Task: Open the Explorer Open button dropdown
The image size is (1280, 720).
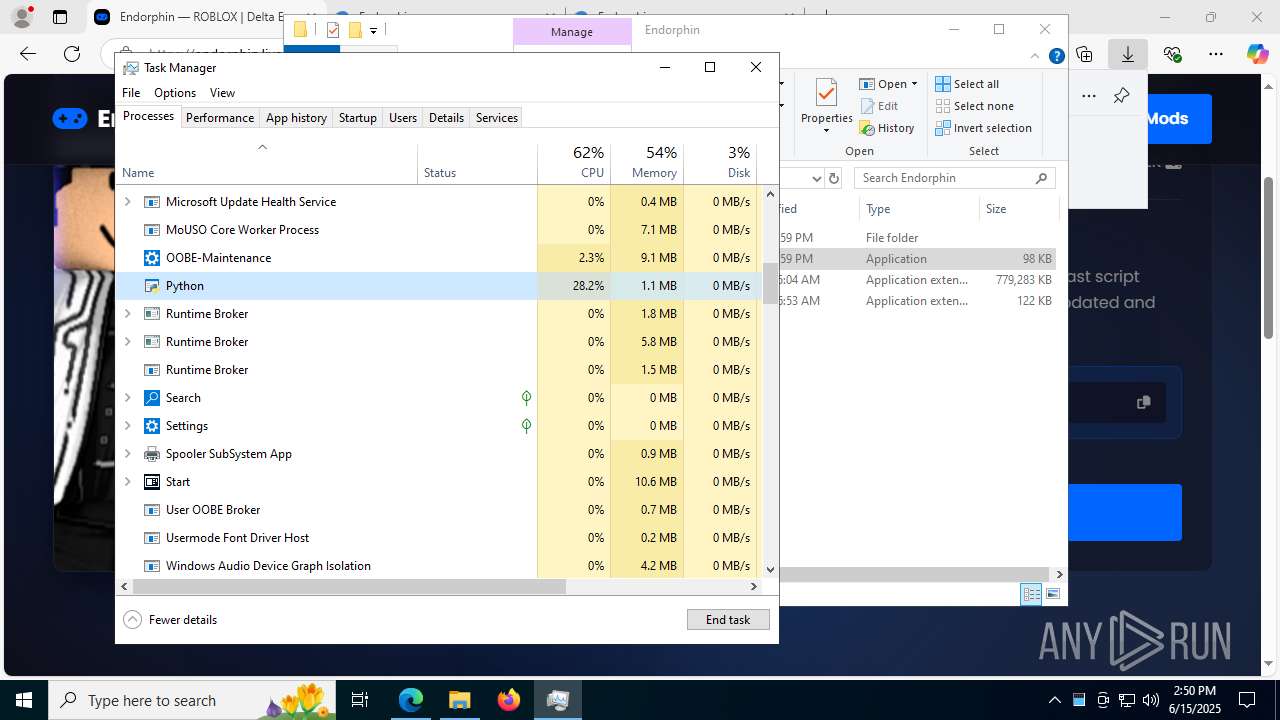Action: pyautogui.click(x=914, y=84)
